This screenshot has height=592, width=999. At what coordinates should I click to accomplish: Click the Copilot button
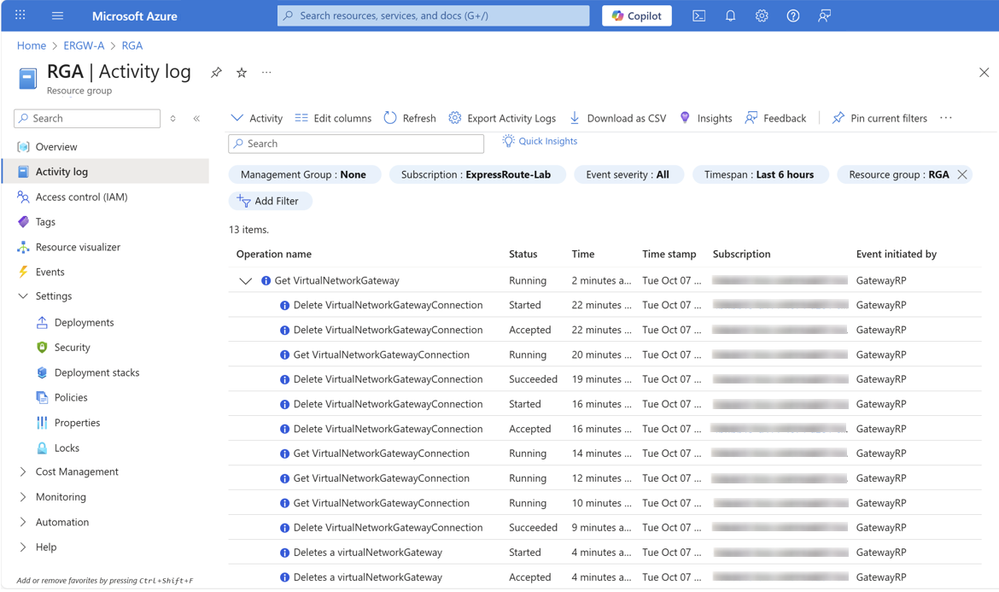(636, 16)
